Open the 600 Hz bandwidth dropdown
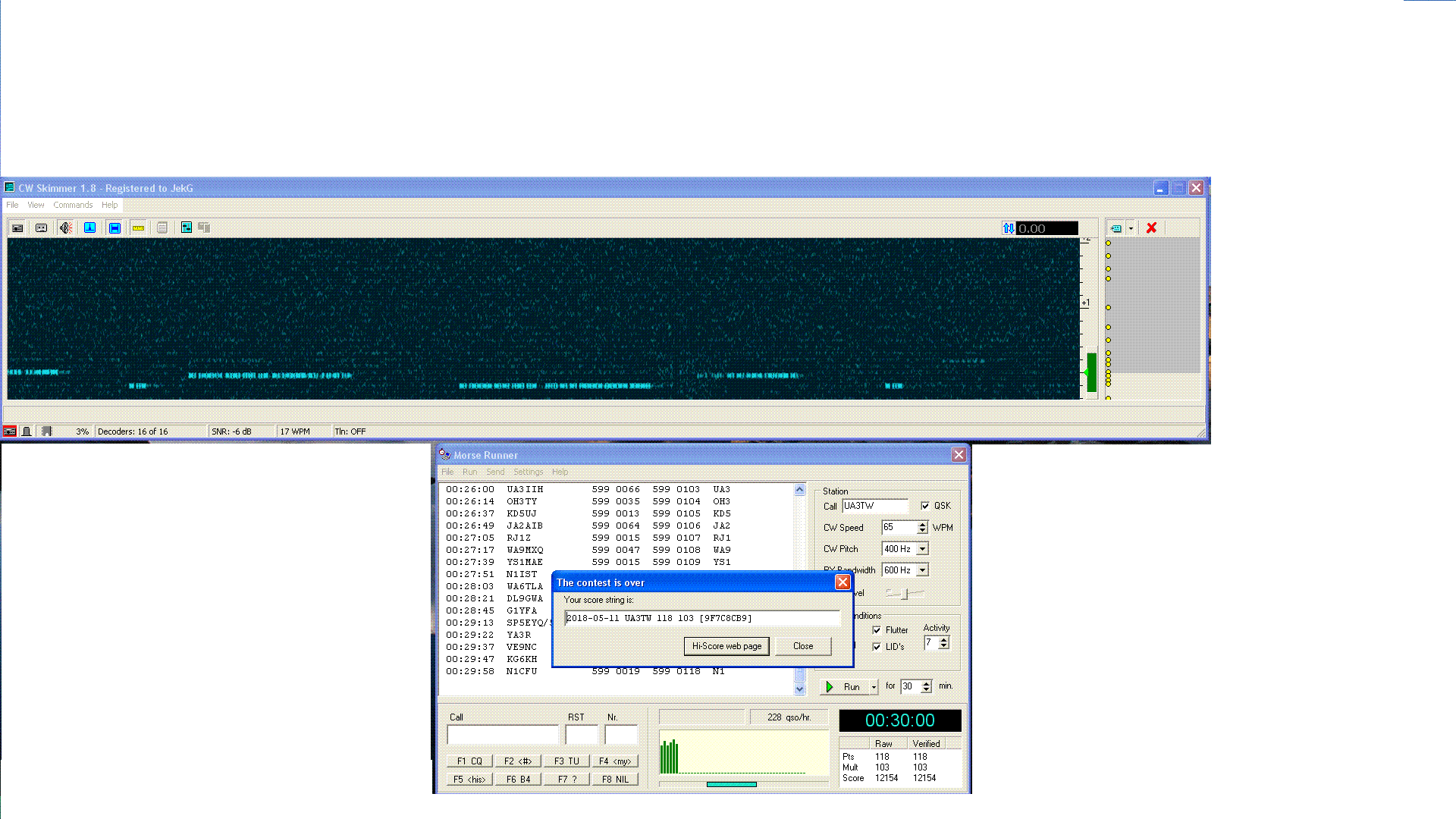Viewport: 1456px width, 819px height. click(x=923, y=570)
